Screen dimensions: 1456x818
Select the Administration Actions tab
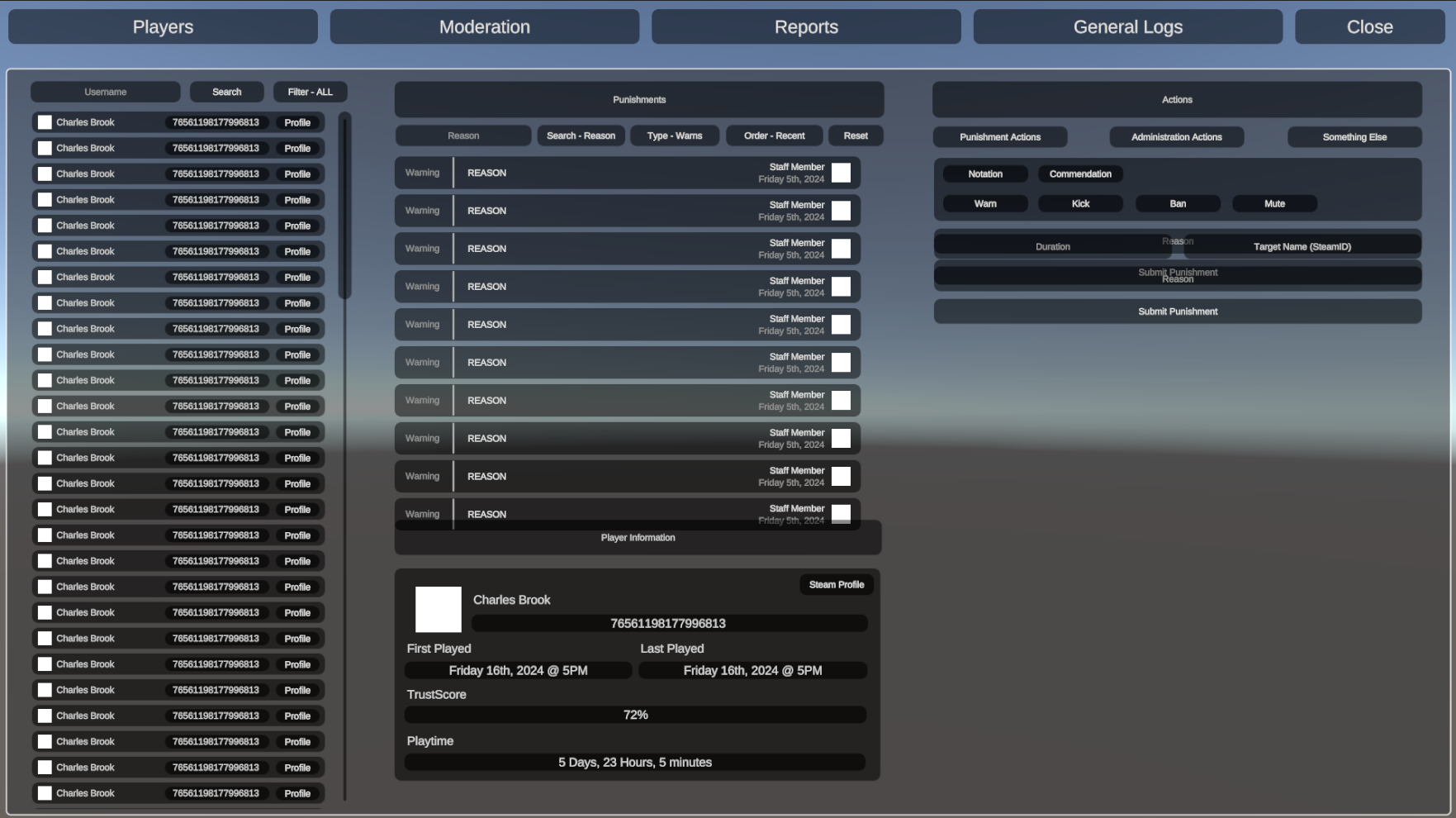click(x=1177, y=137)
